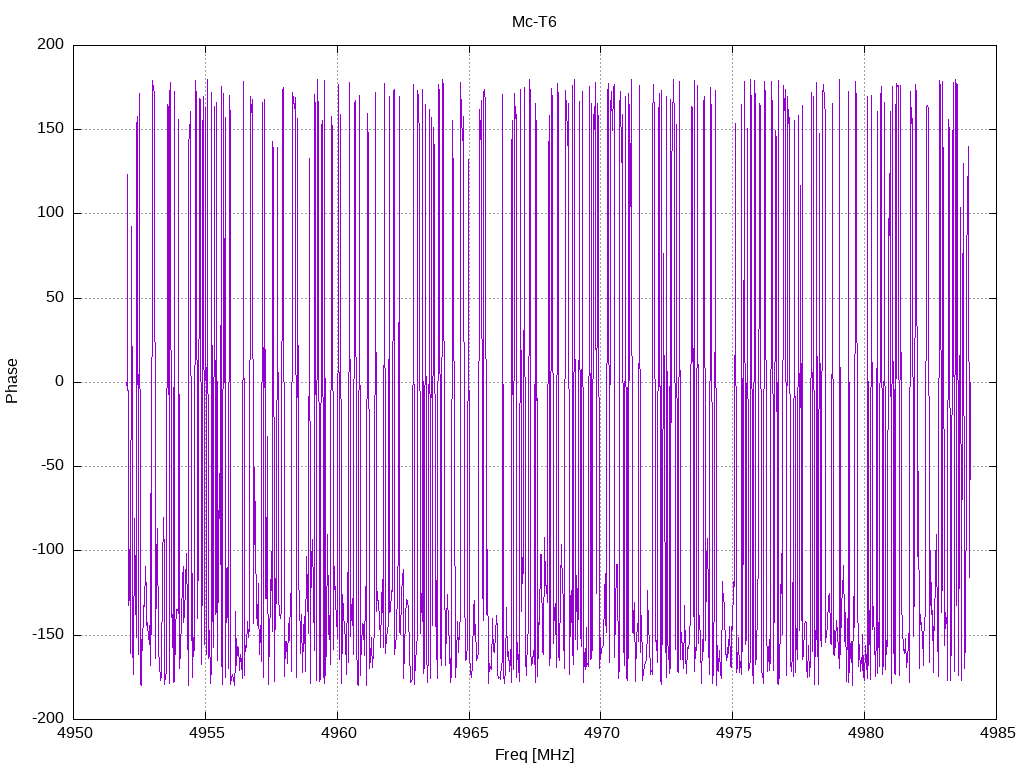Select the Freq [MHz] x-axis label
The image size is (1024, 768).
[534, 755]
